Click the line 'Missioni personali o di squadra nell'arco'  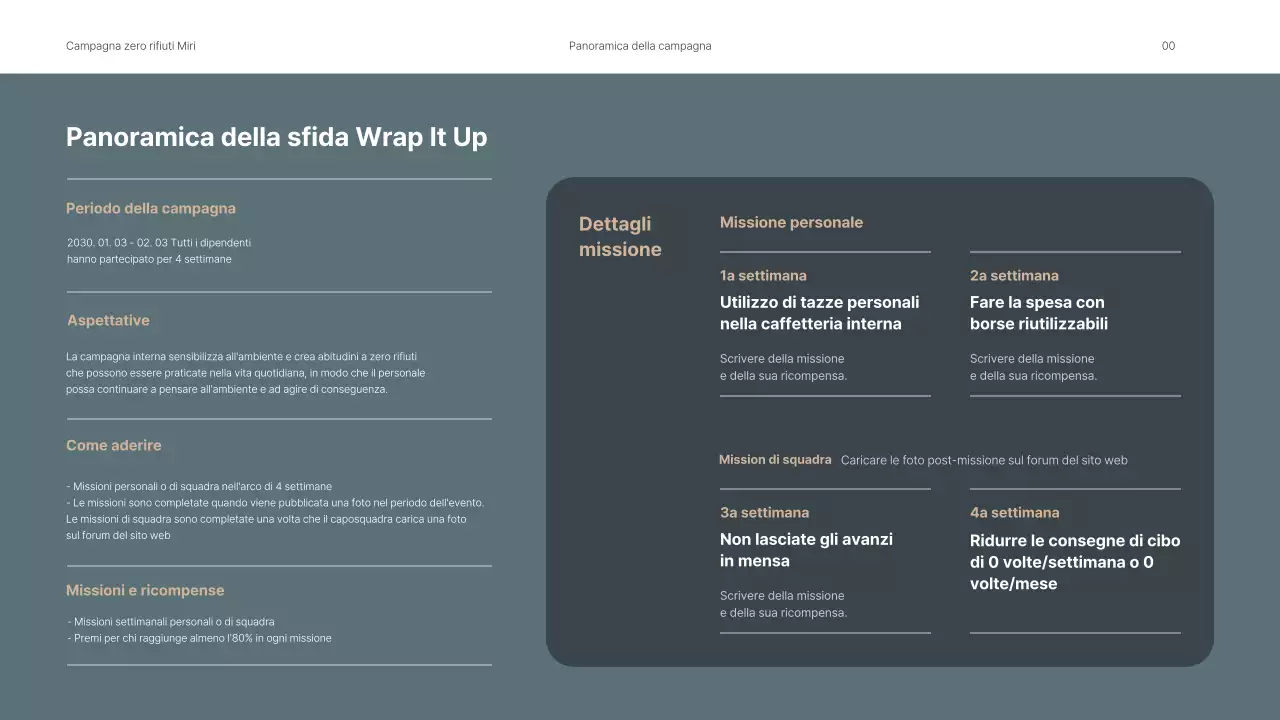(202, 487)
